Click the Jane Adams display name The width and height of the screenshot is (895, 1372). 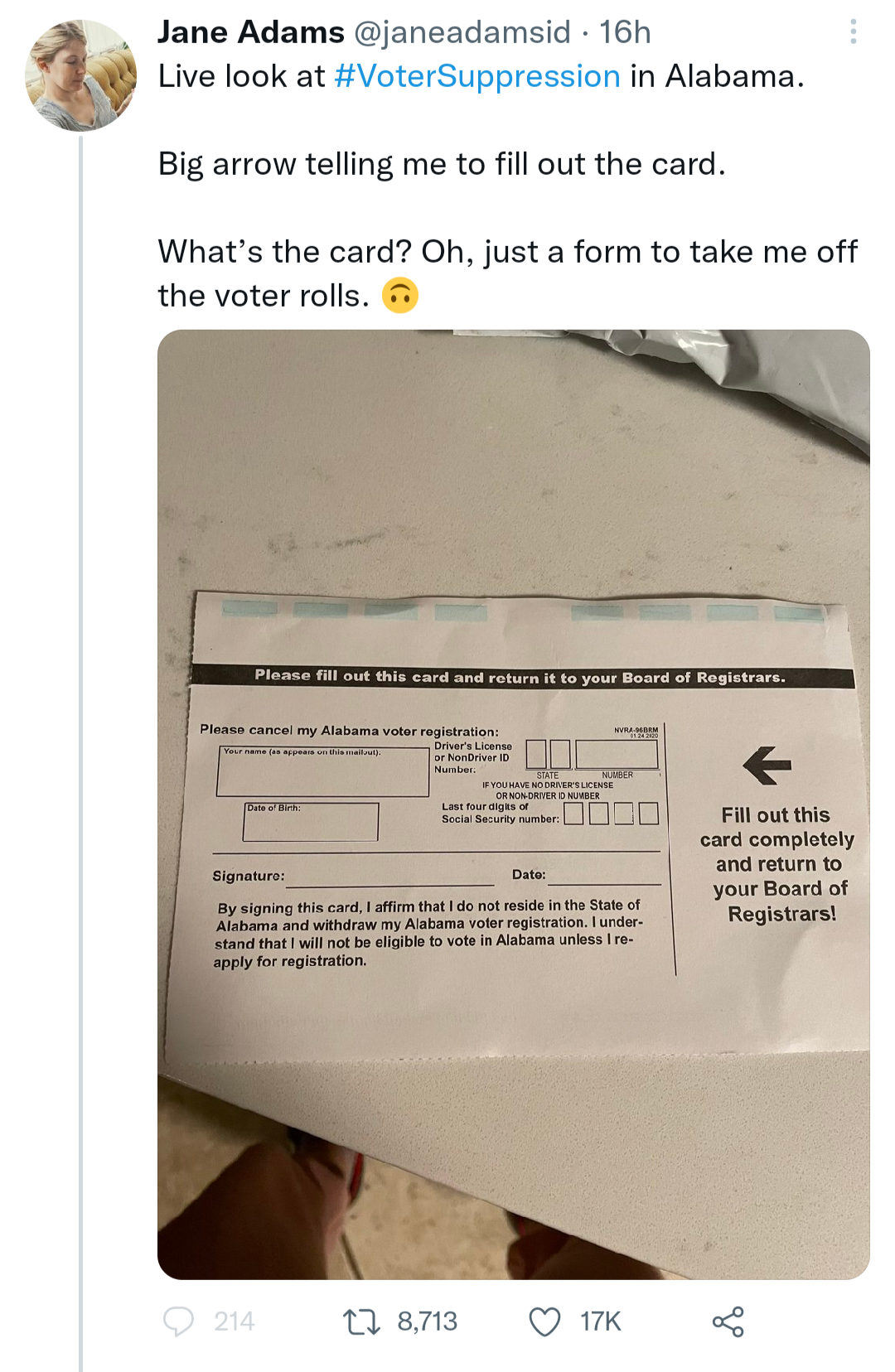click(x=250, y=32)
